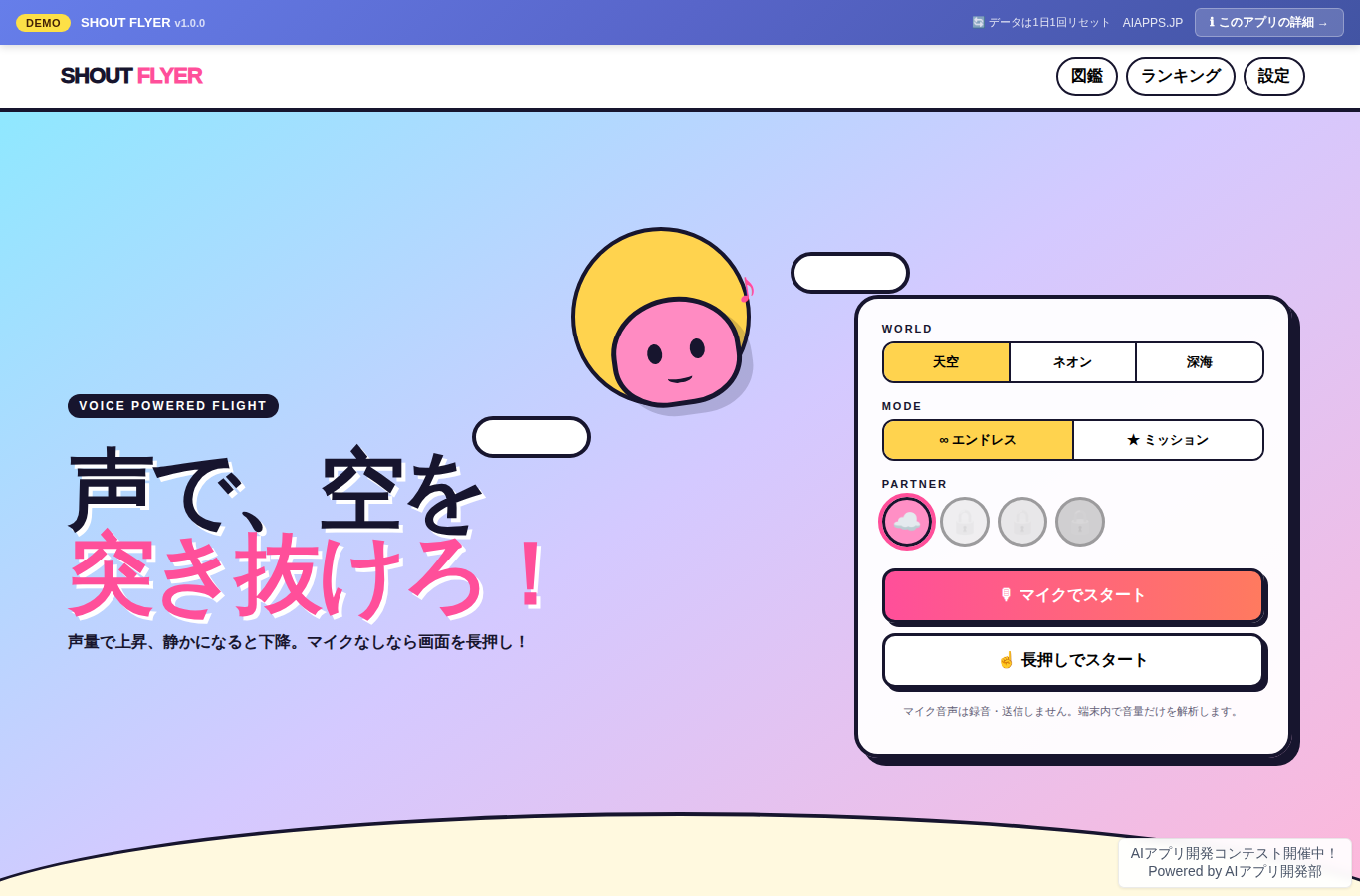Screen dimensions: 1360x896
Task: Click the 声量で上昇、静かになると下降 description
Action: [x=297, y=642]
